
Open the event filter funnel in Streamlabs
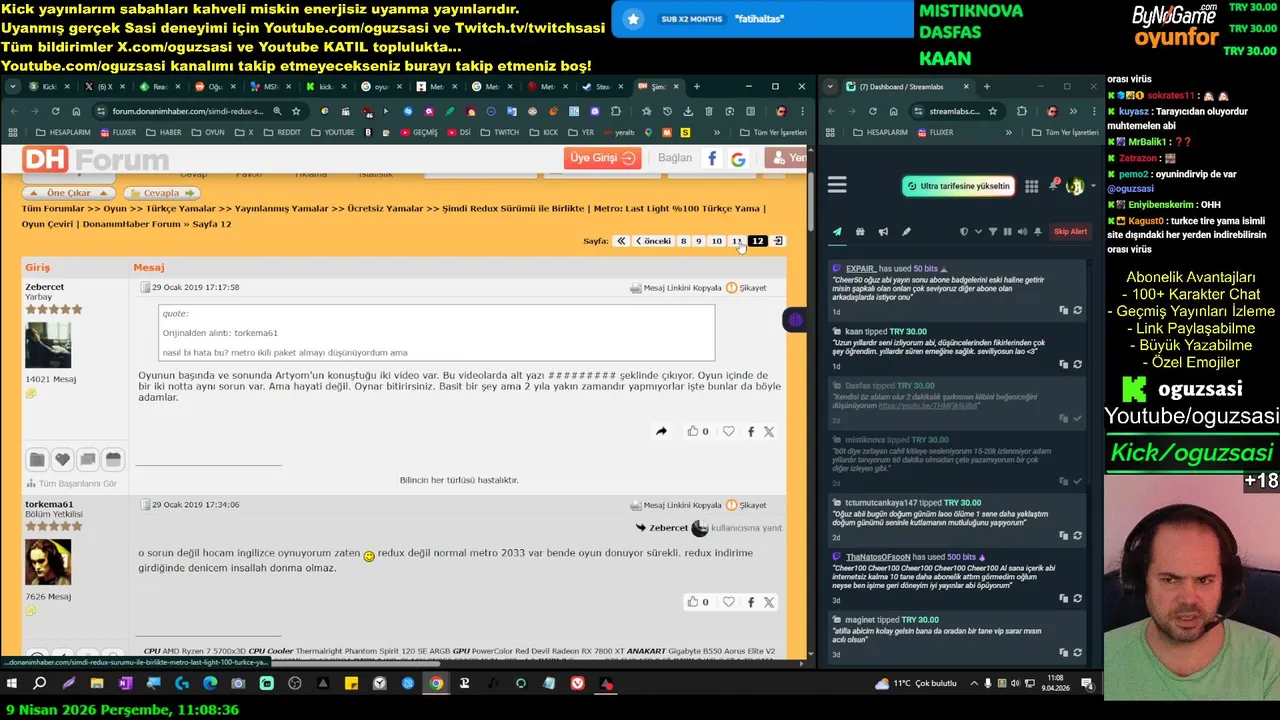click(x=993, y=232)
